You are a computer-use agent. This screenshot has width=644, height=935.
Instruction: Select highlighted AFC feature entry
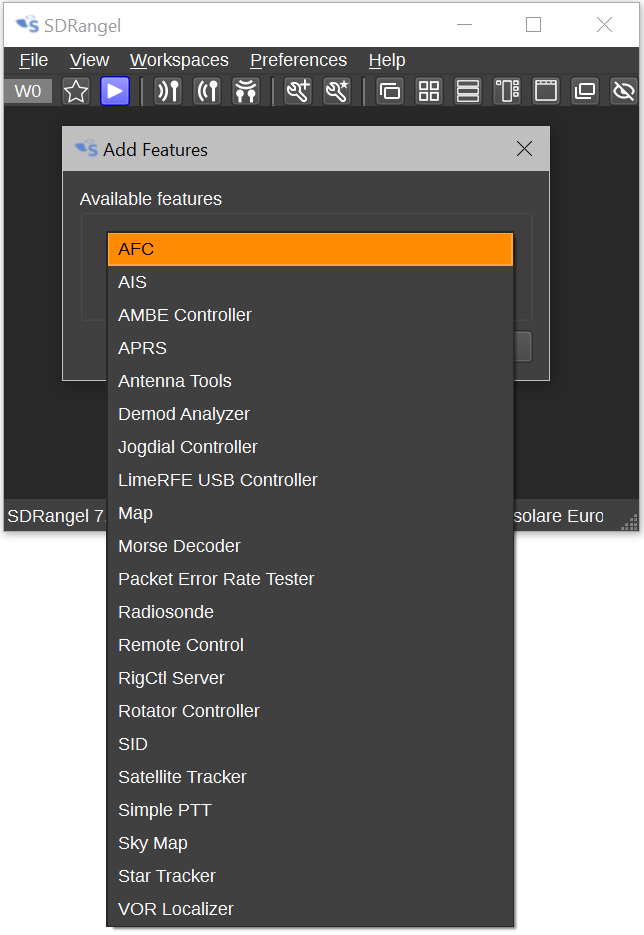point(310,249)
